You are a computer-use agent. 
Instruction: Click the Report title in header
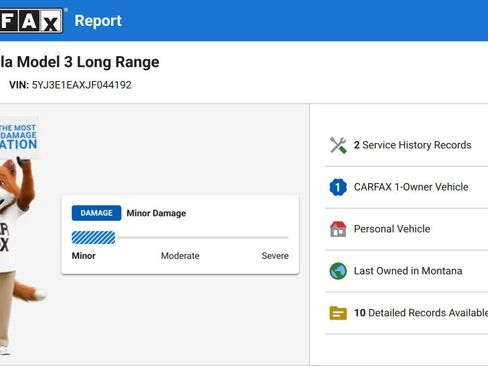[98, 21]
